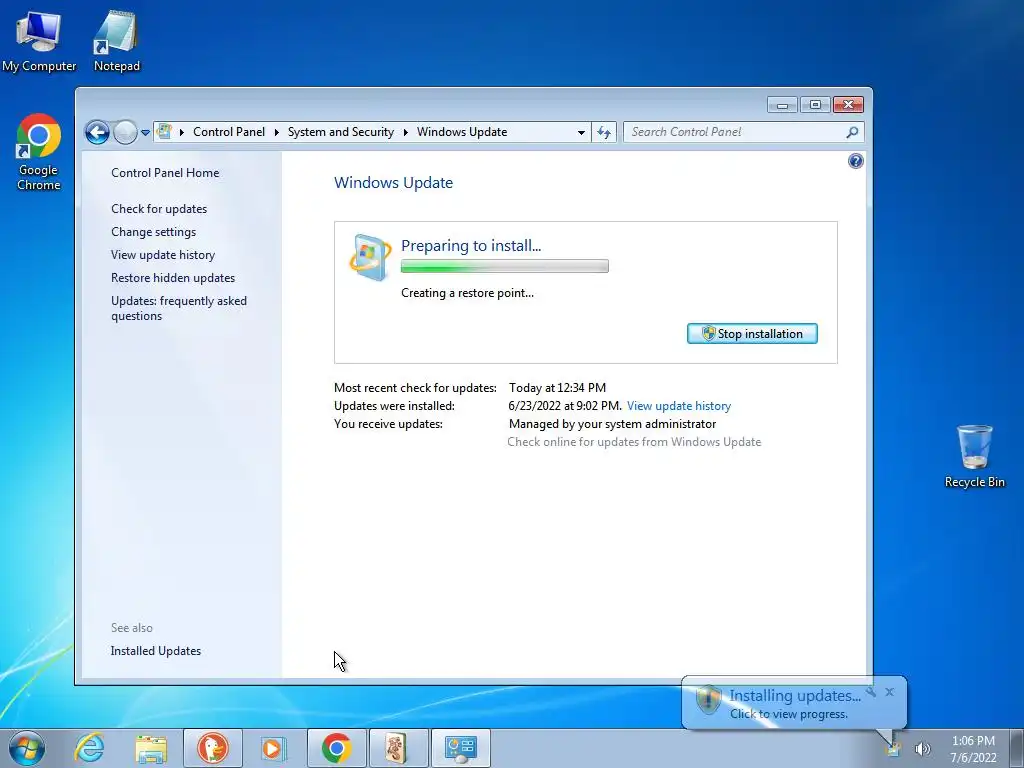Click Check for updates in sidebar
This screenshot has width=1024, height=768.
click(x=159, y=209)
